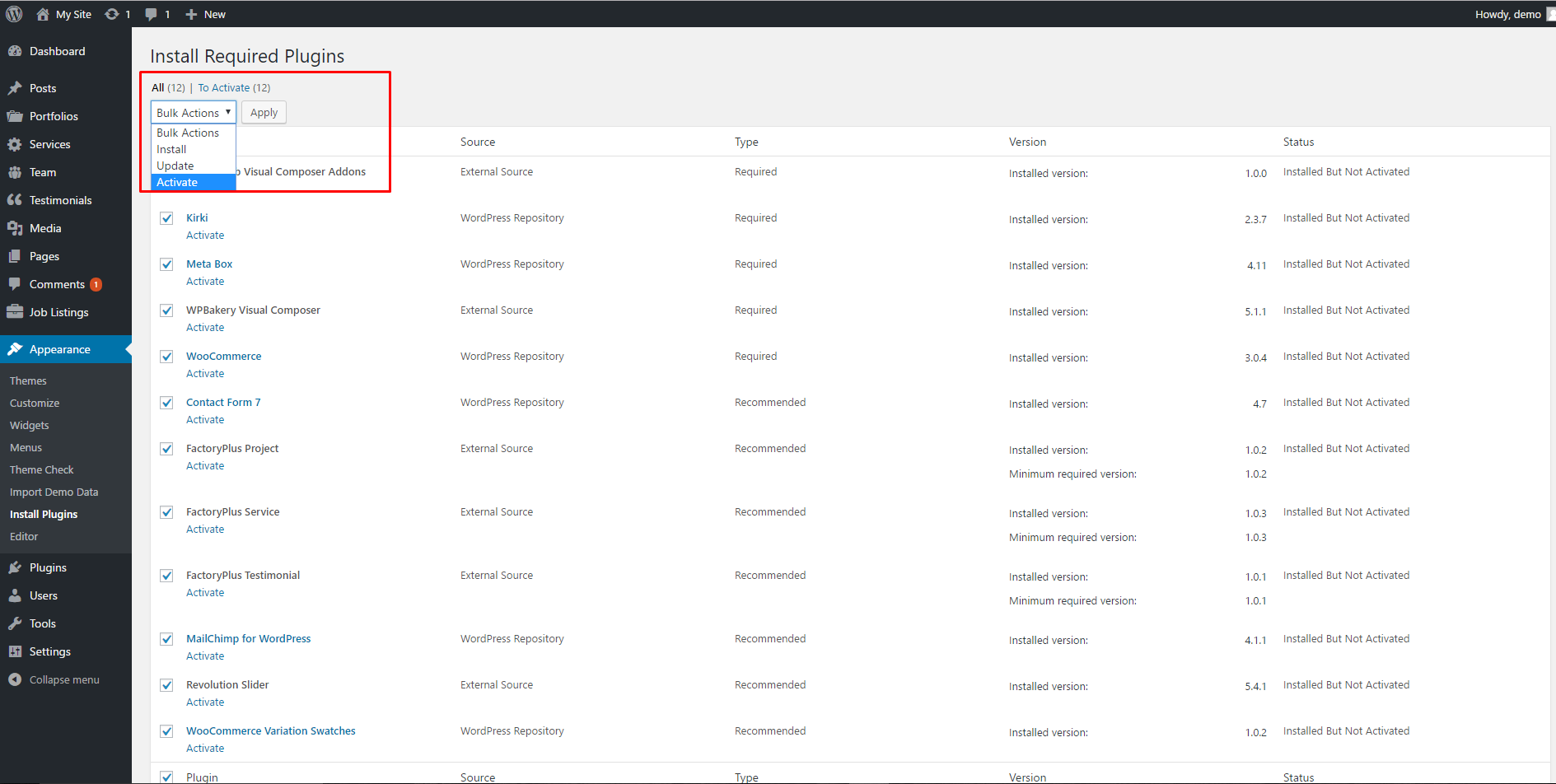Click the Apply button
1556x784 pixels.
click(264, 112)
